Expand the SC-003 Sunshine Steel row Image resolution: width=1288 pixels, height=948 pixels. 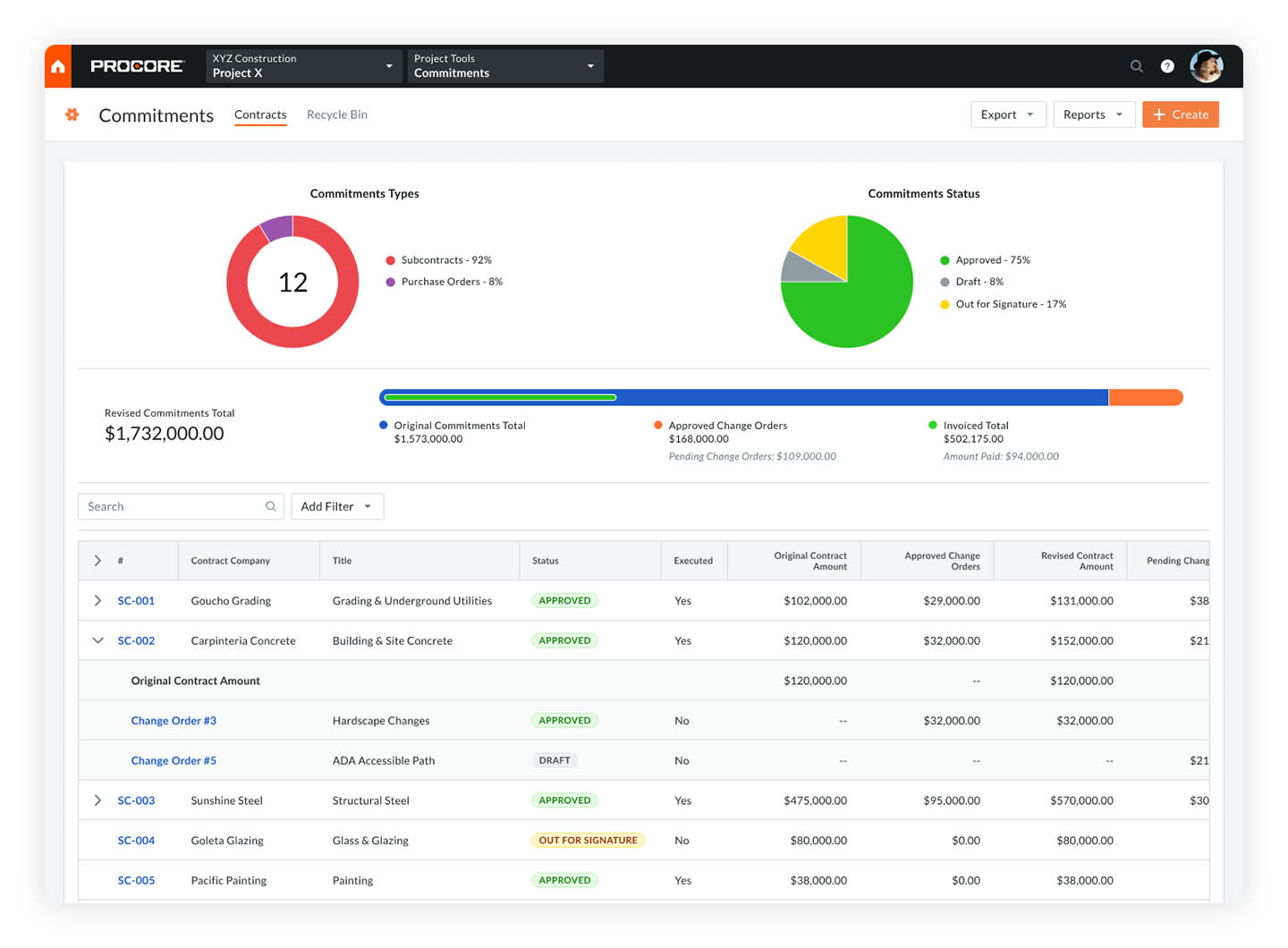point(97,800)
